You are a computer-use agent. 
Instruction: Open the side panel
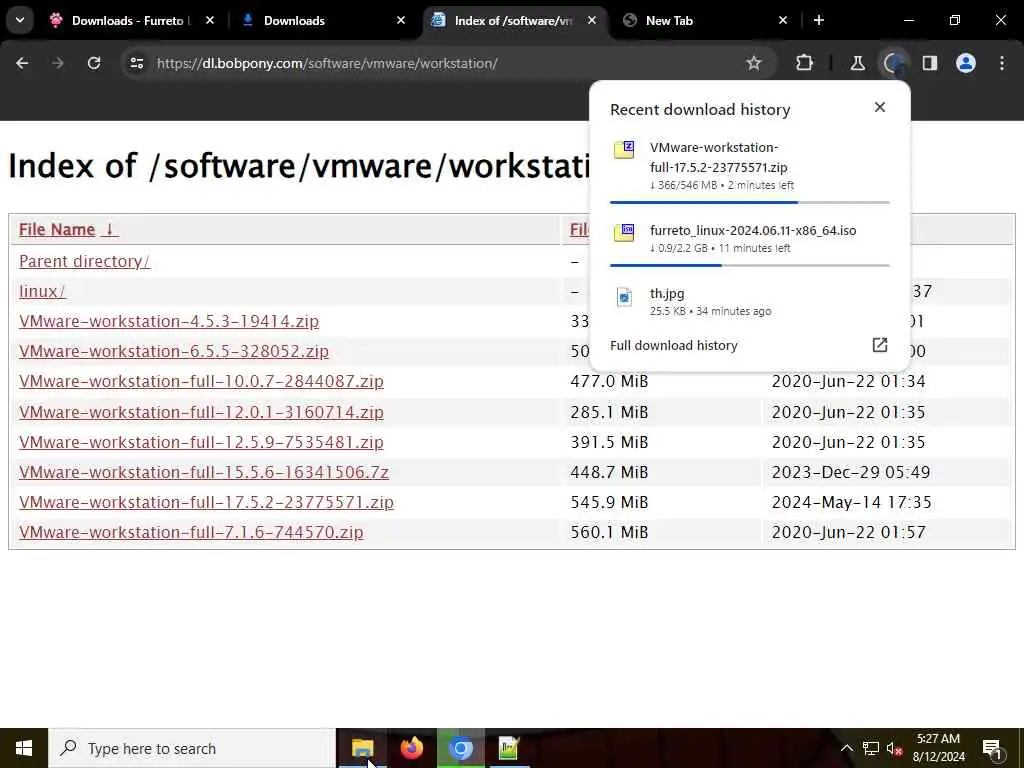tap(930, 63)
